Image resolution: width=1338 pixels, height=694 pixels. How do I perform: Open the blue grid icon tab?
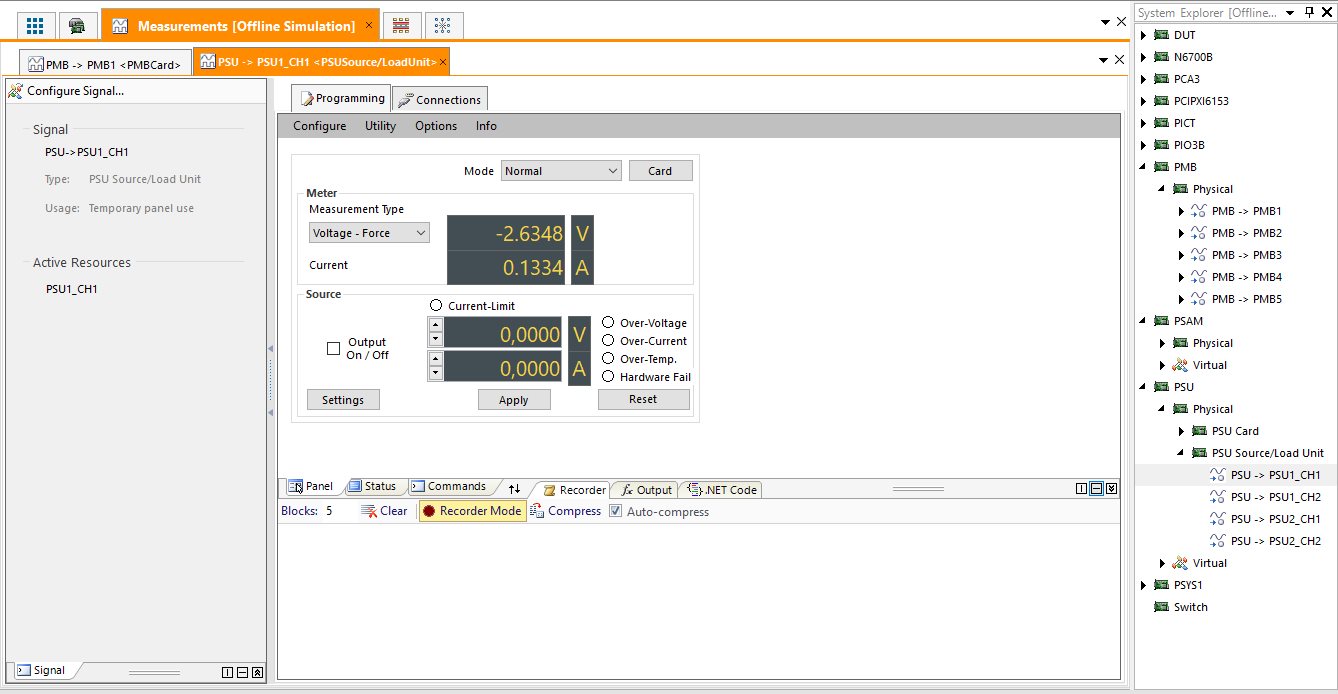35,26
